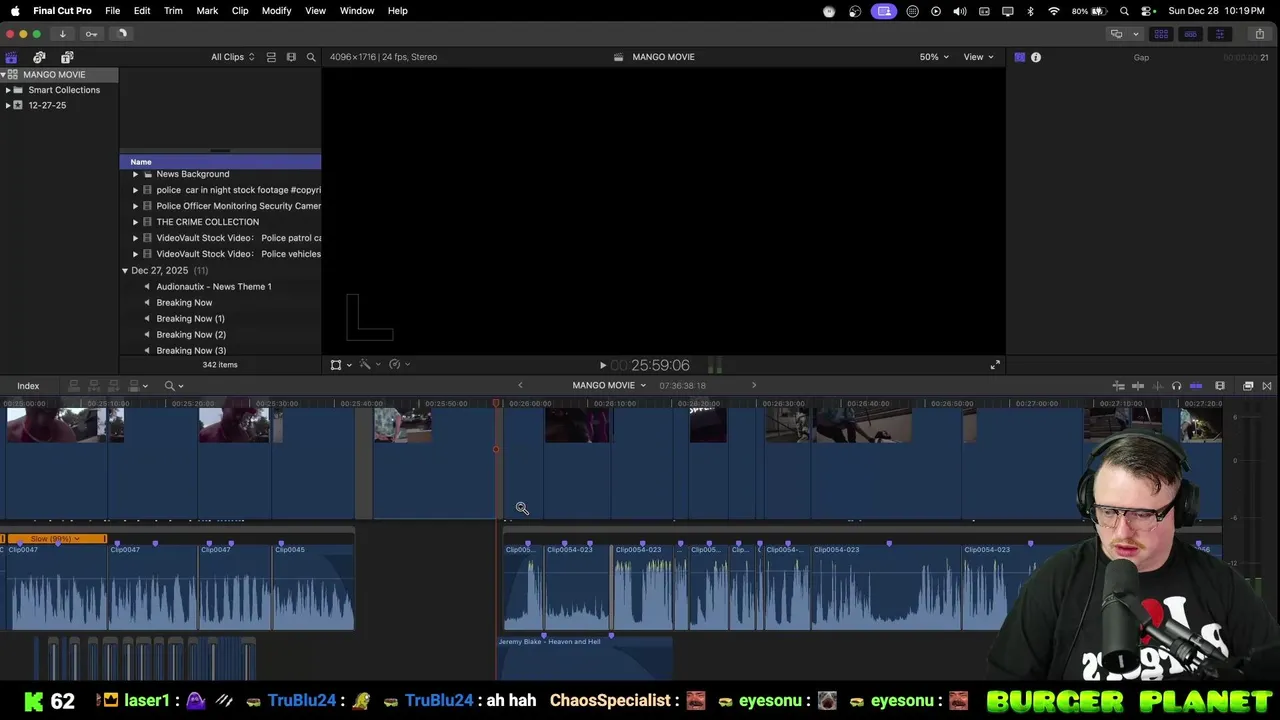Expand the 12-27-25 event
This screenshot has width=1280, height=720.
[x=8, y=105]
